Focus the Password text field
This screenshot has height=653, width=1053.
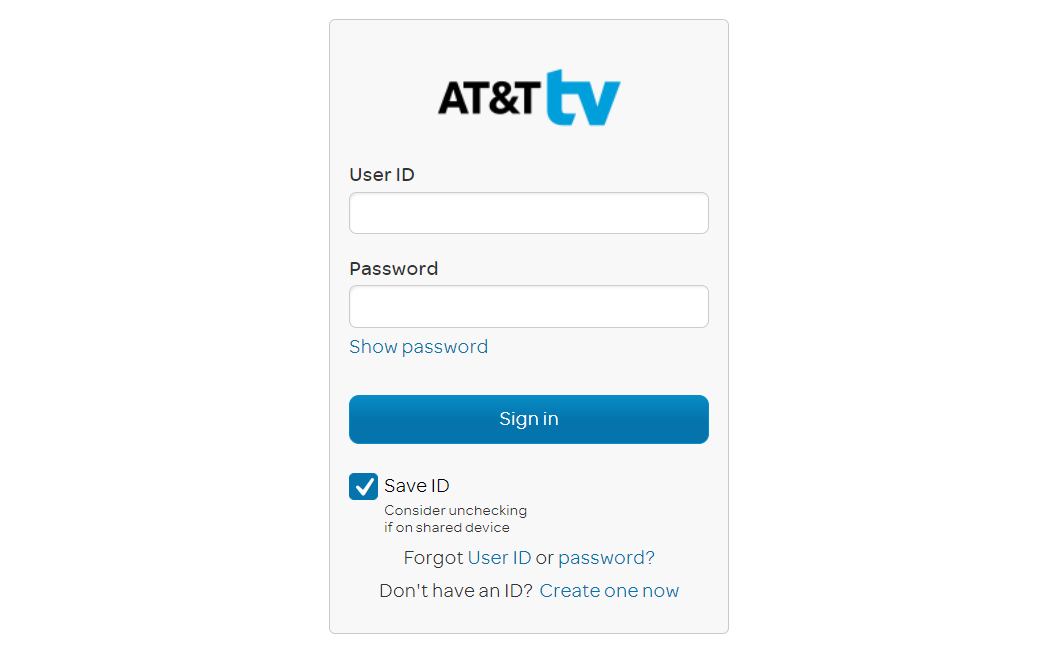coord(529,306)
